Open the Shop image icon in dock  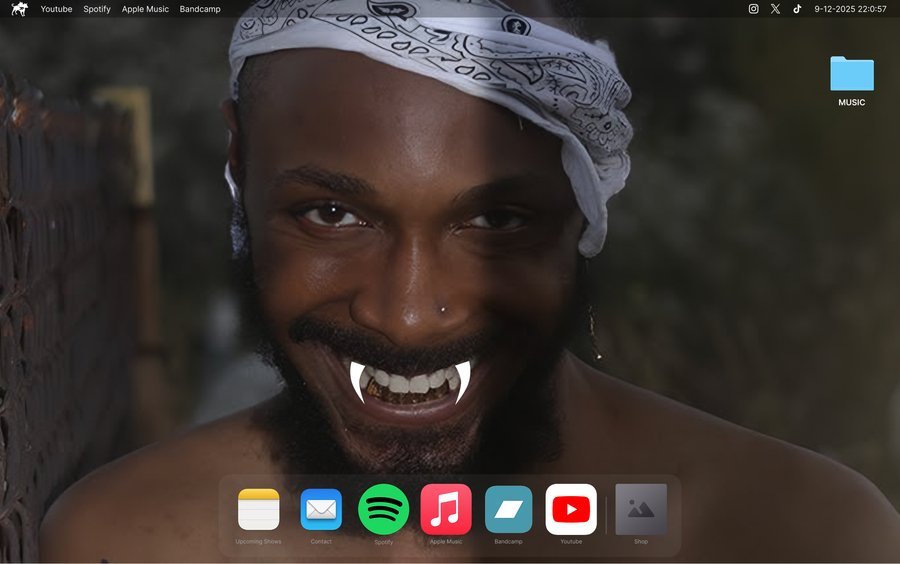pyautogui.click(x=641, y=509)
